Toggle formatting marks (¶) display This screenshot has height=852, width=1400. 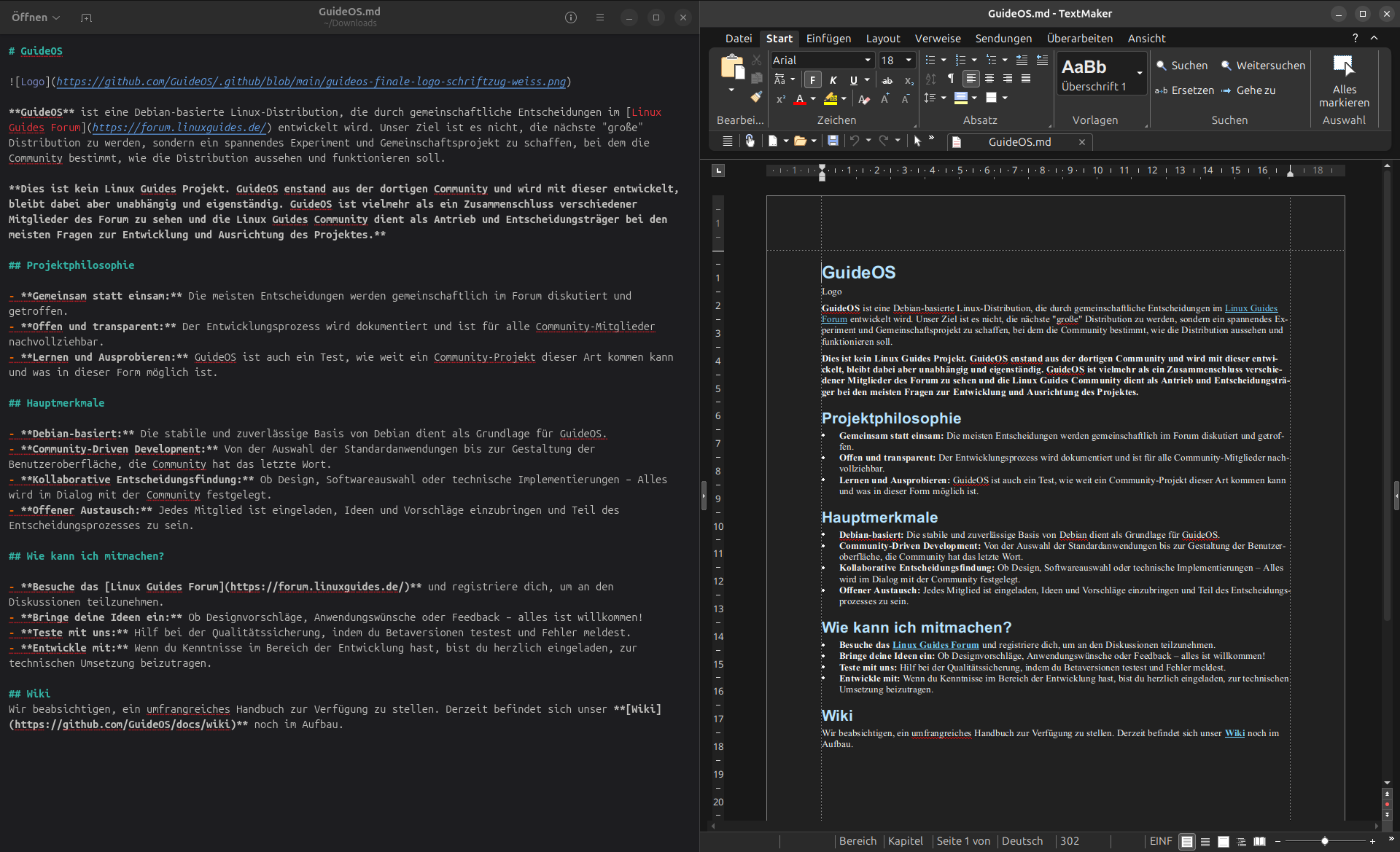click(951, 79)
